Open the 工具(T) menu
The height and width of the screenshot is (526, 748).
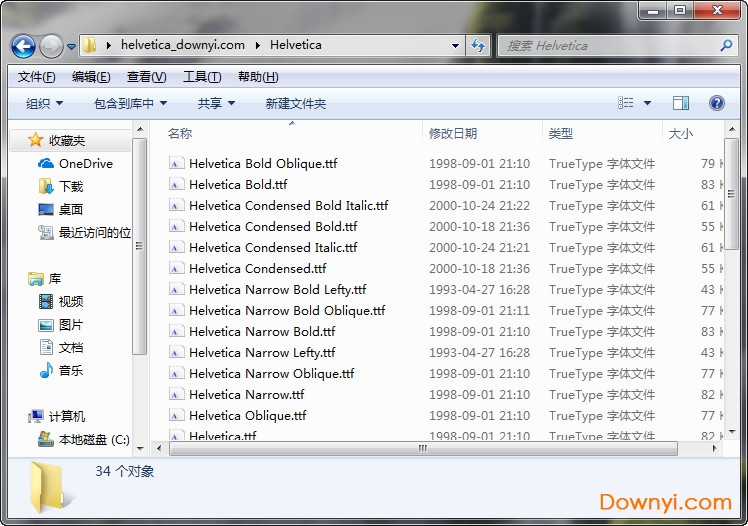[x=202, y=77]
